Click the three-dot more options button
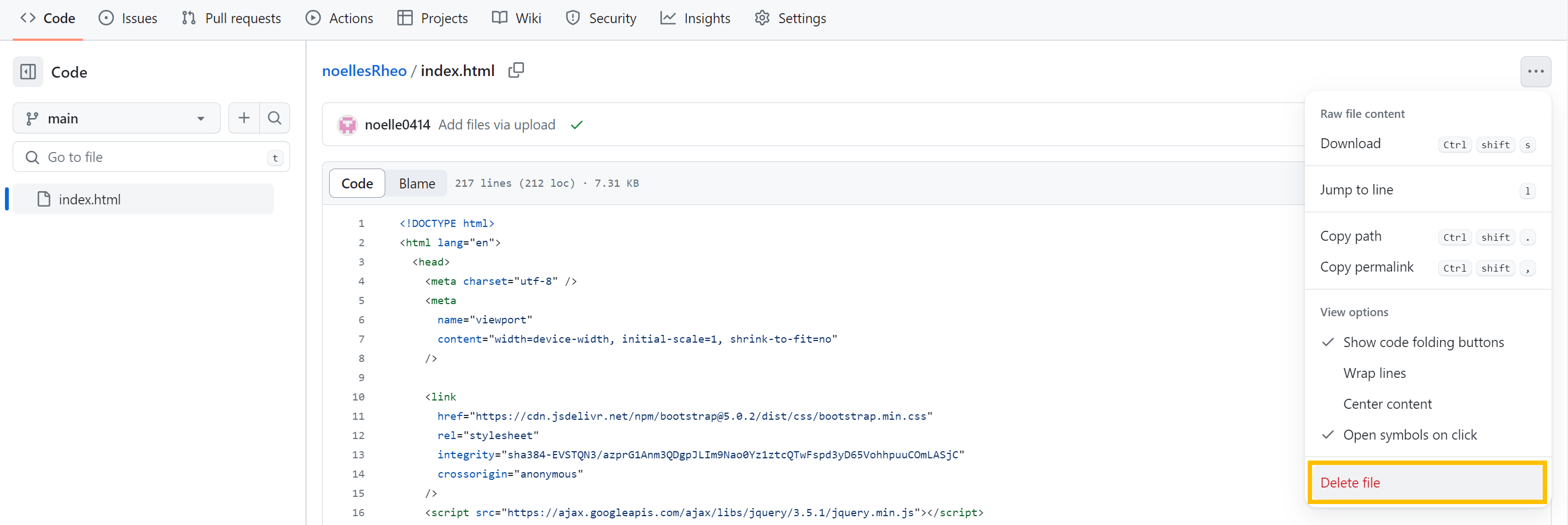 coord(1535,71)
